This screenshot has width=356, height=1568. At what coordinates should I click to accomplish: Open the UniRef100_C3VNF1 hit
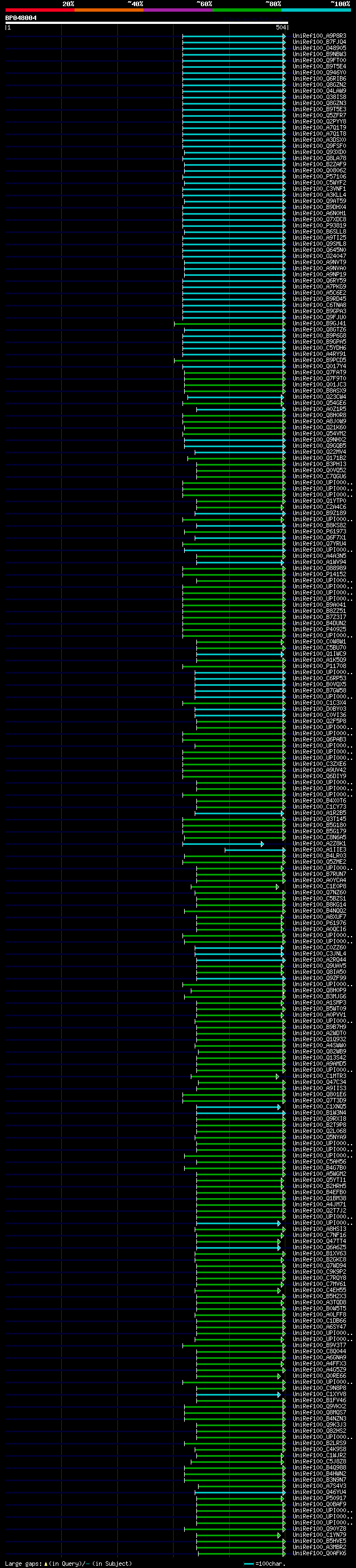click(319, 189)
